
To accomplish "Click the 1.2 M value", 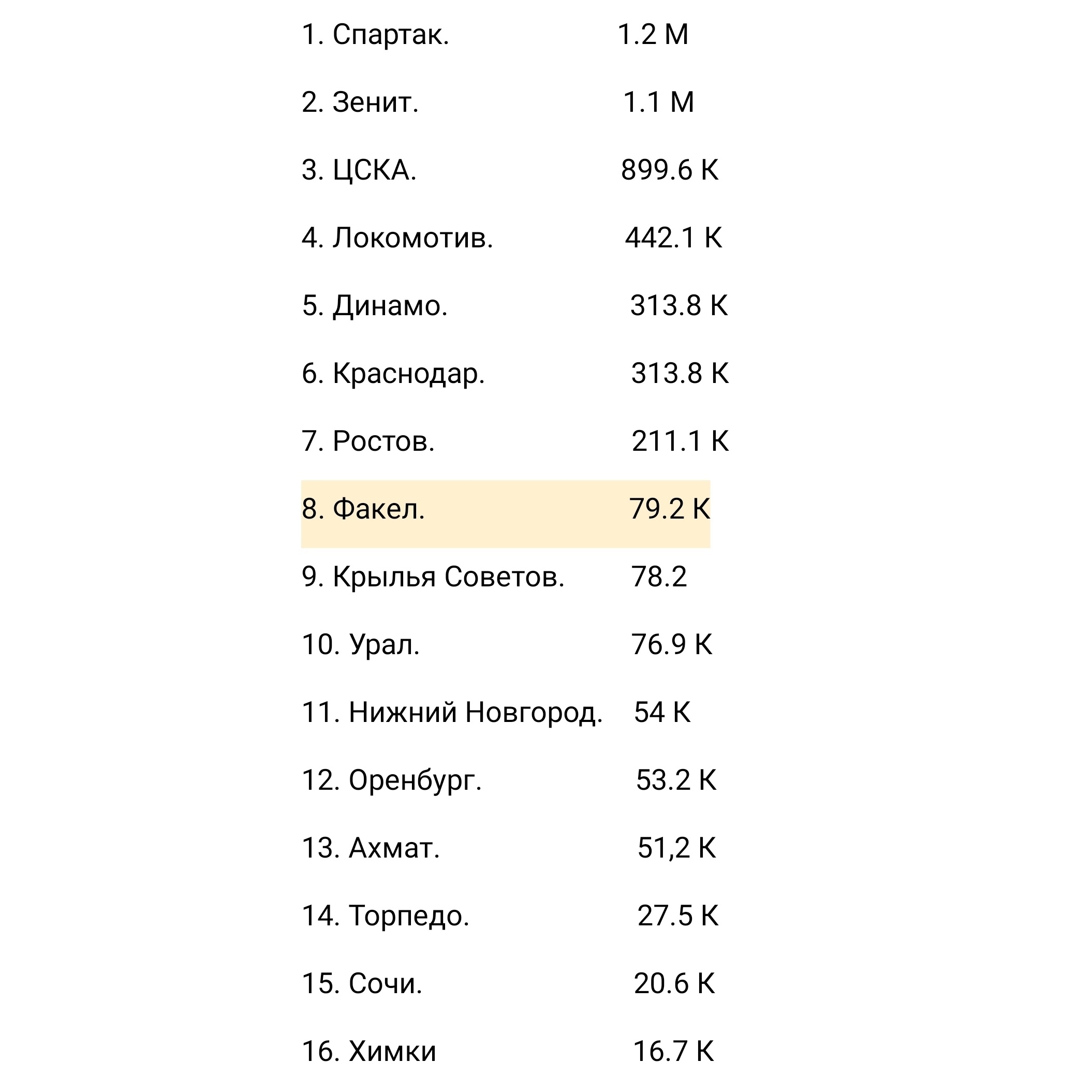I will tap(653, 35).
